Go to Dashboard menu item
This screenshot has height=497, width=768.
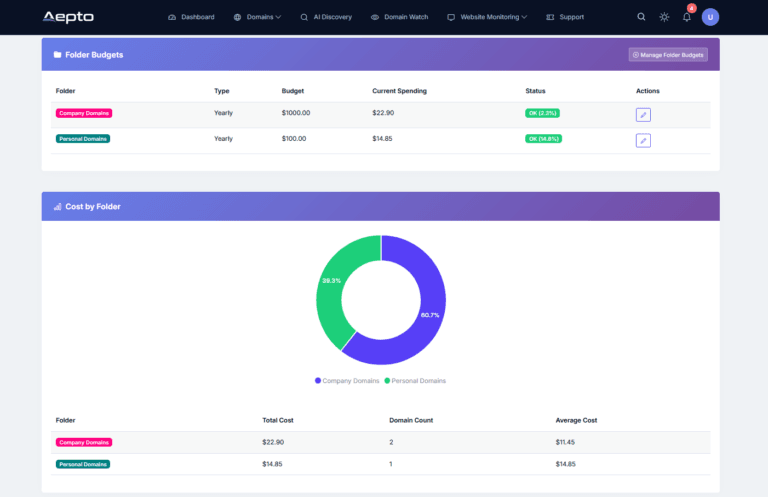191,17
